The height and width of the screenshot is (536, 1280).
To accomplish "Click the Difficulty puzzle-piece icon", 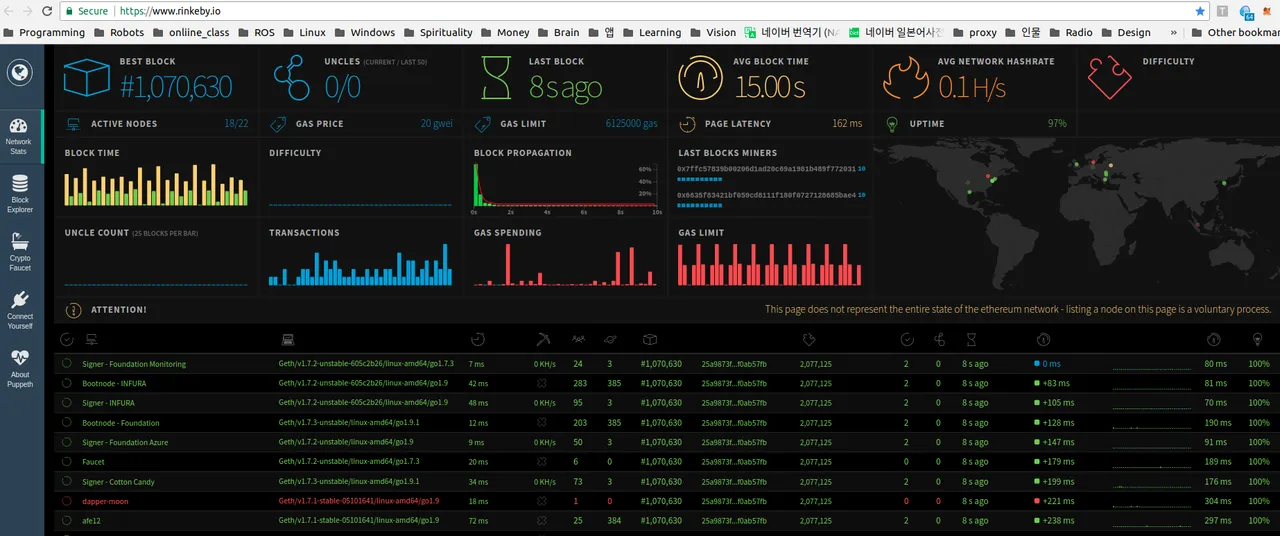I will click(x=1109, y=78).
